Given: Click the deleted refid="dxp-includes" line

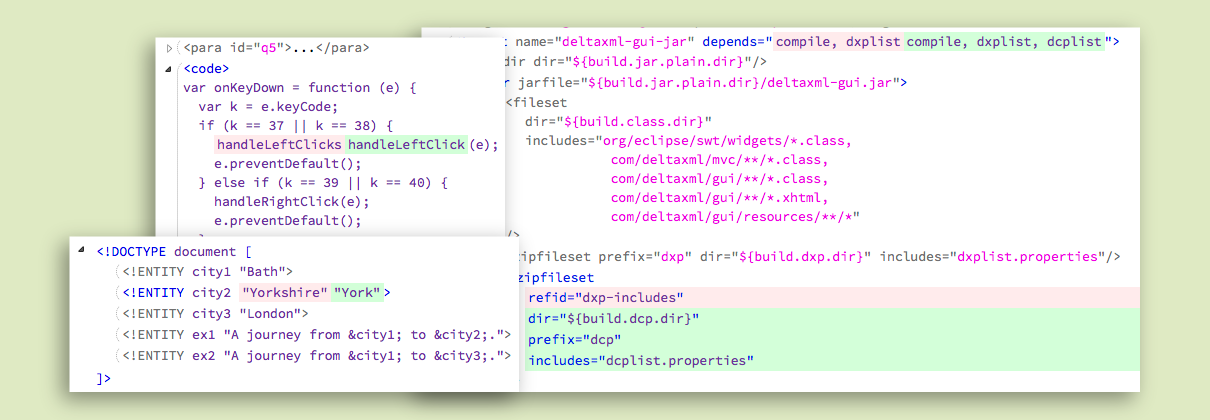Looking at the screenshot, I should (606, 298).
